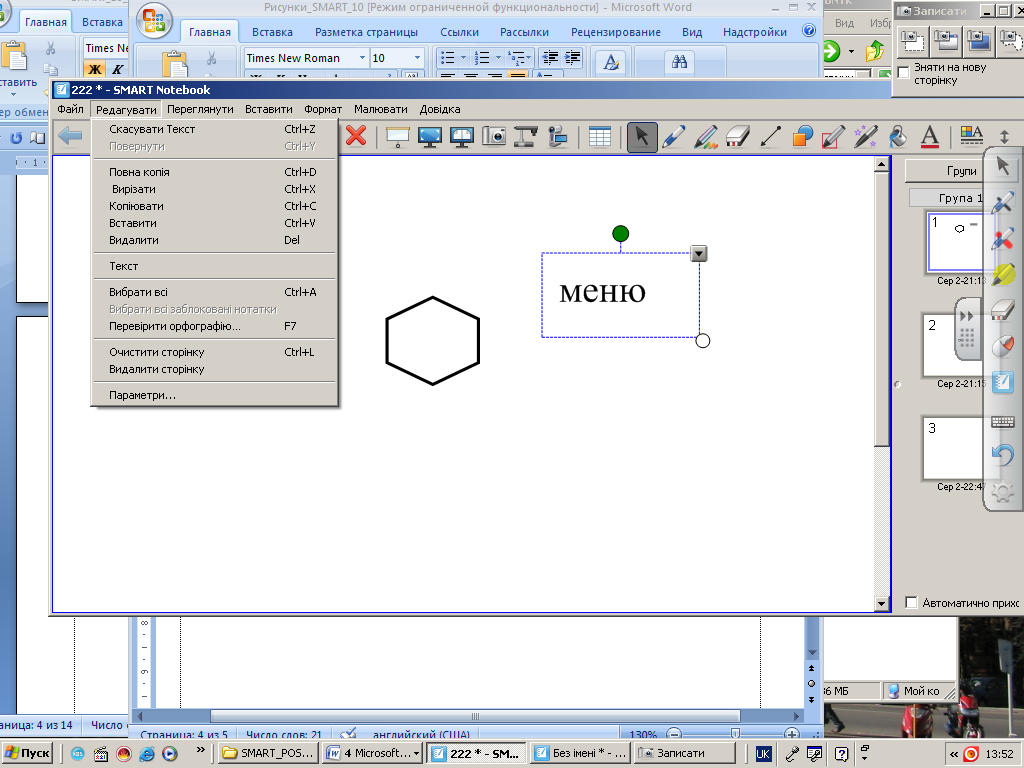Open the Формат menu
Screen dimensions: 1024x768
[323, 109]
